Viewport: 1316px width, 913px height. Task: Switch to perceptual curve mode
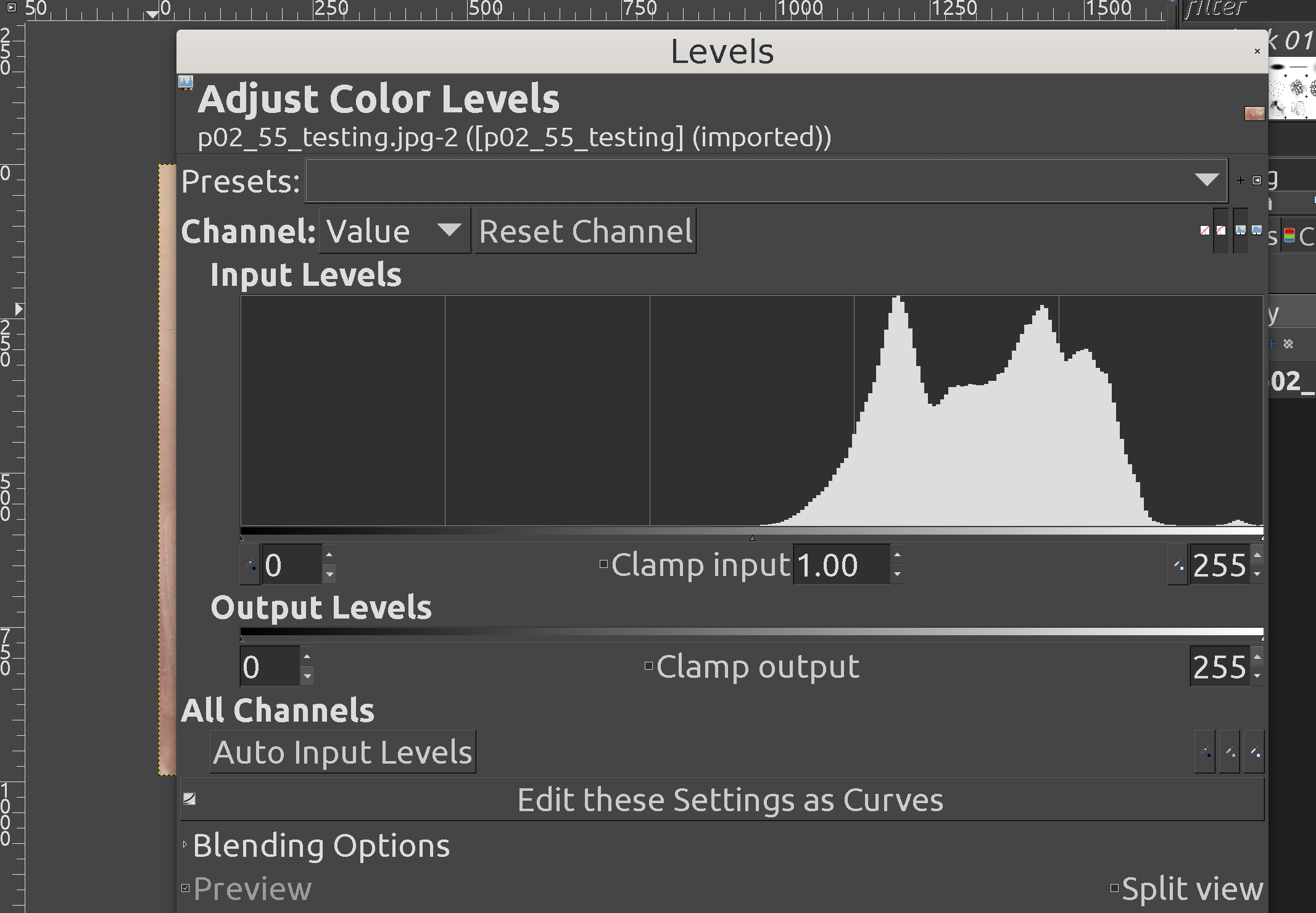(1221, 230)
